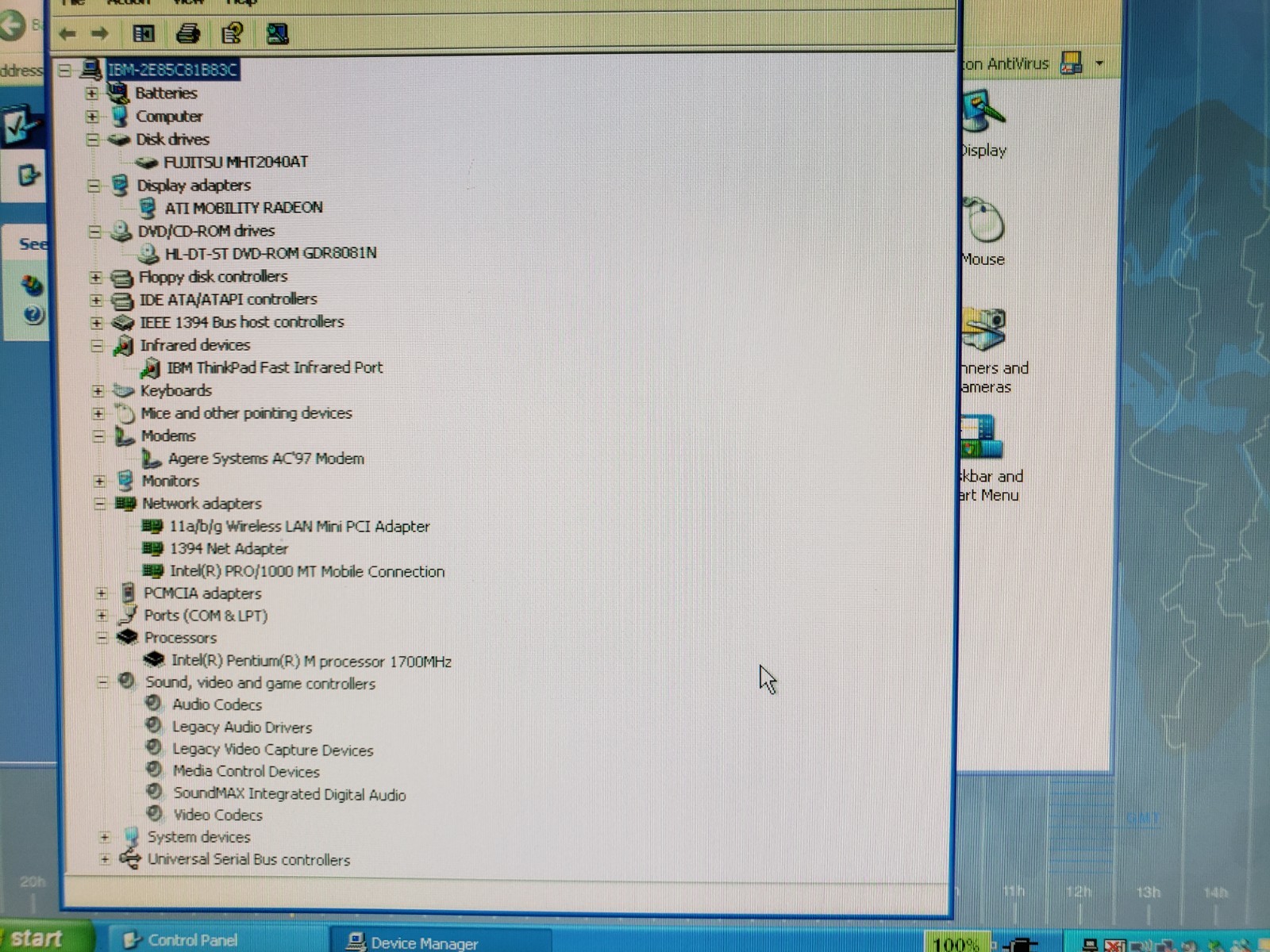Click the Scan for hardware changes icon
Image resolution: width=1270 pixels, height=952 pixels.
pyautogui.click(x=277, y=33)
